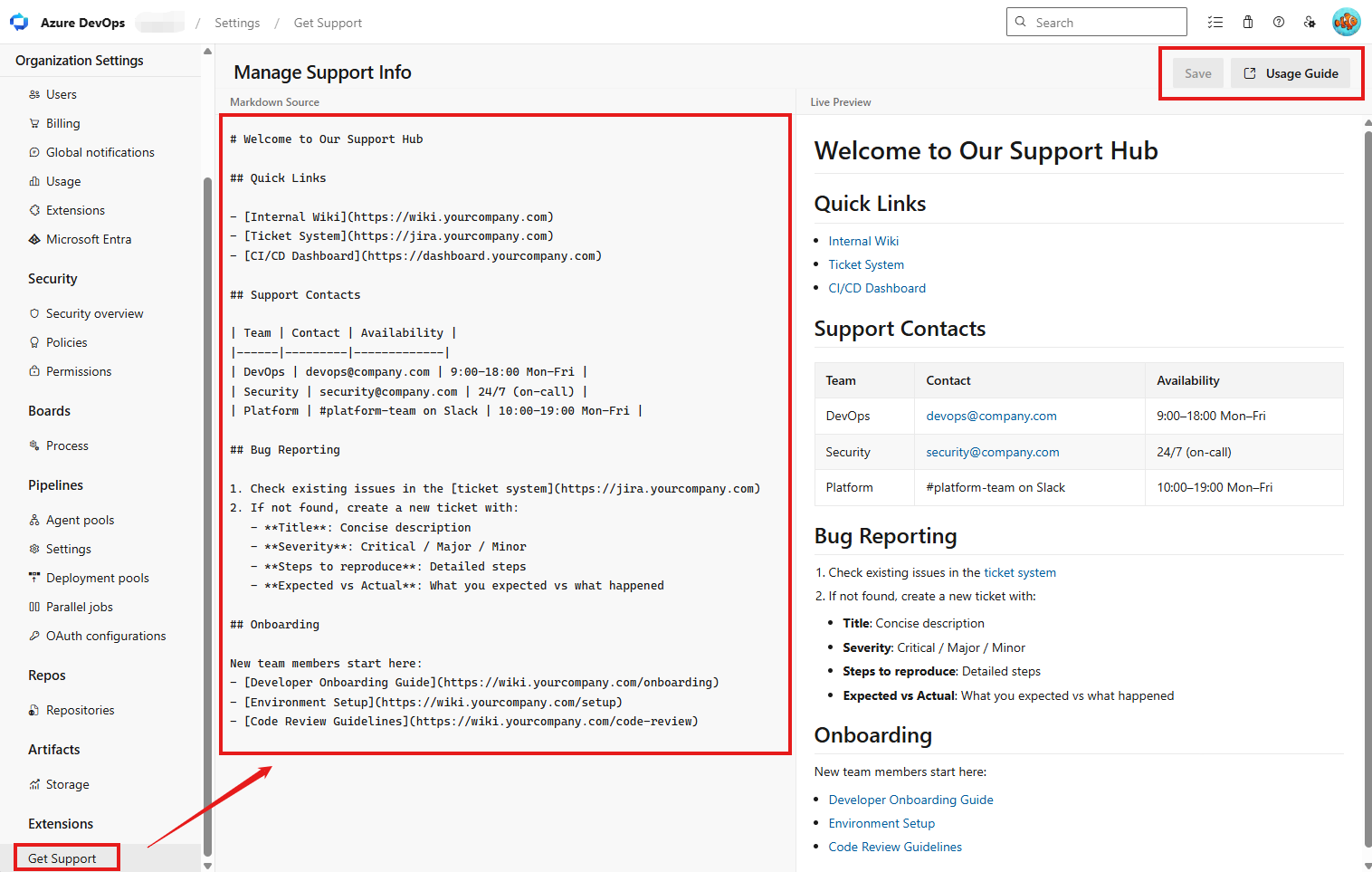Open Code Review Guidelines link
This screenshot has height=872, width=1372.
[x=895, y=847]
